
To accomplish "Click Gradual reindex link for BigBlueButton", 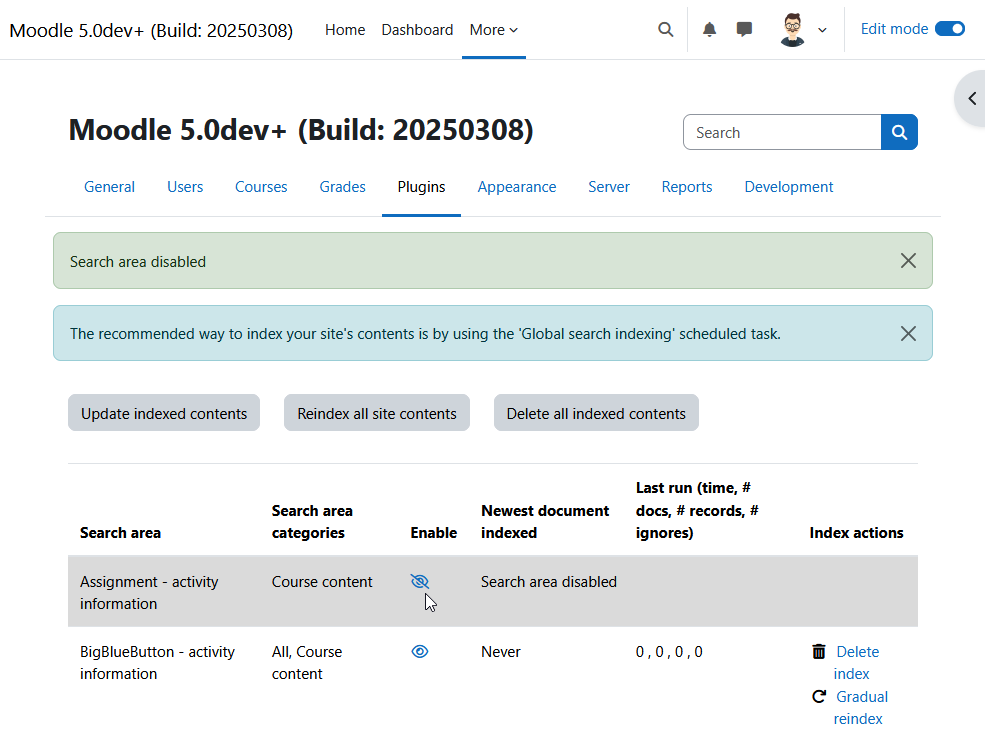I will [x=861, y=708].
